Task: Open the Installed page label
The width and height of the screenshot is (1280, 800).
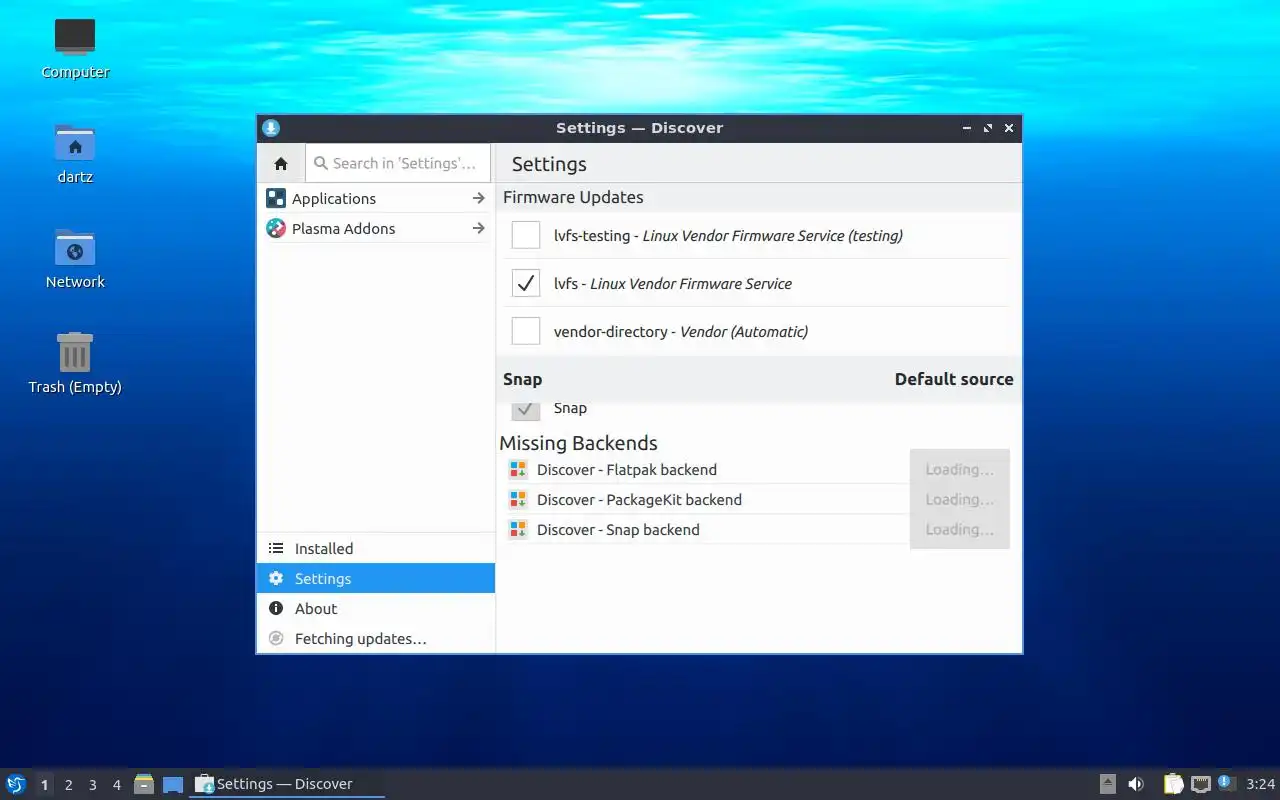Action: click(x=324, y=548)
